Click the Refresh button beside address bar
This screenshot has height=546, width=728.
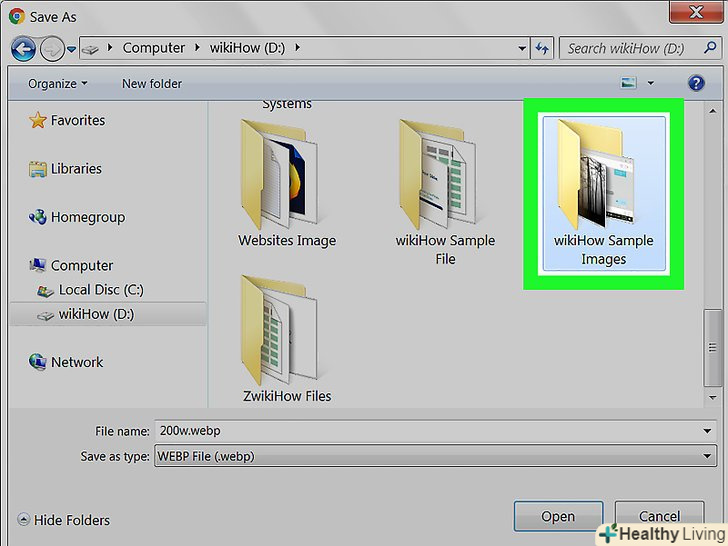click(x=542, y=48)
